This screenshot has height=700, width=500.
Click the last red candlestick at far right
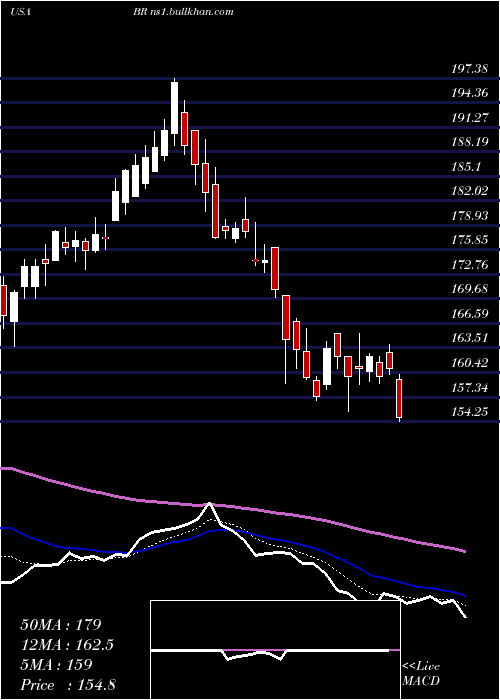click(x=399, y=398)
